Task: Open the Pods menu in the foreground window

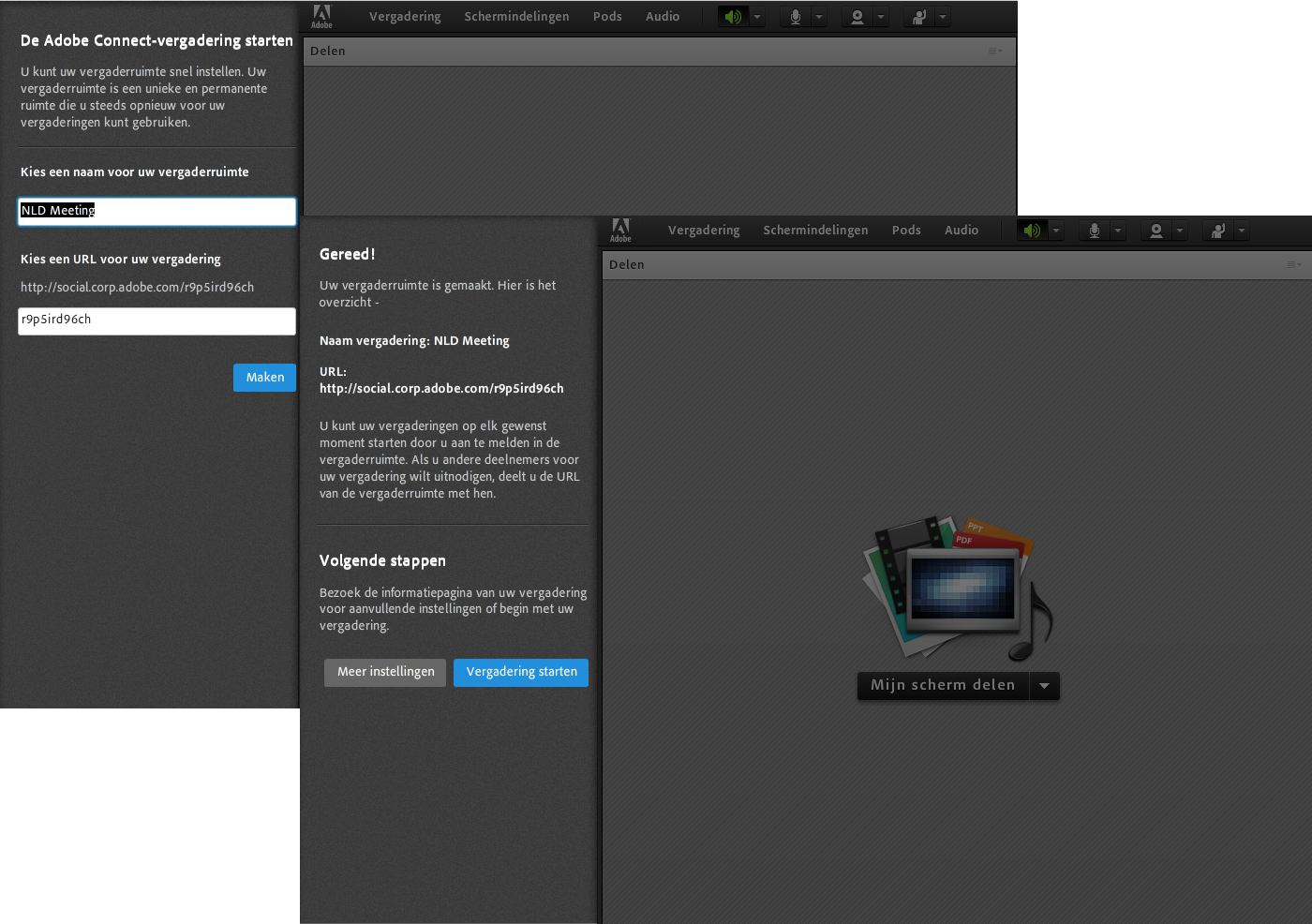Action: click(906, 231)
